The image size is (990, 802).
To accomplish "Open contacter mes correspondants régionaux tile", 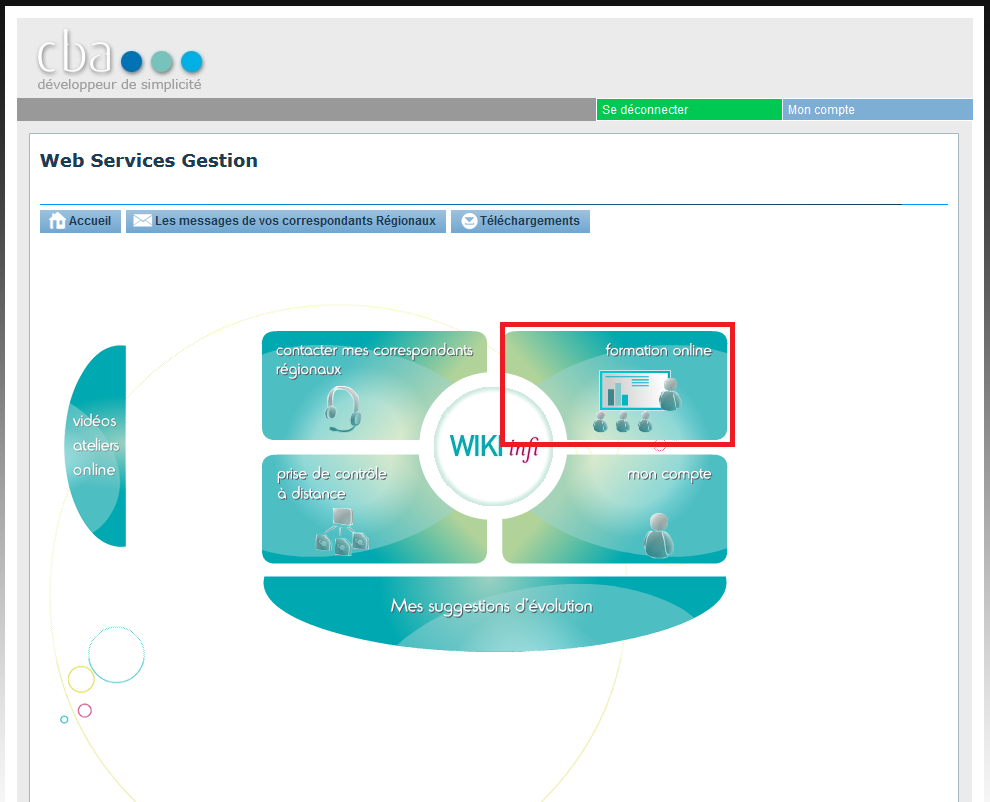I will 374,385.
